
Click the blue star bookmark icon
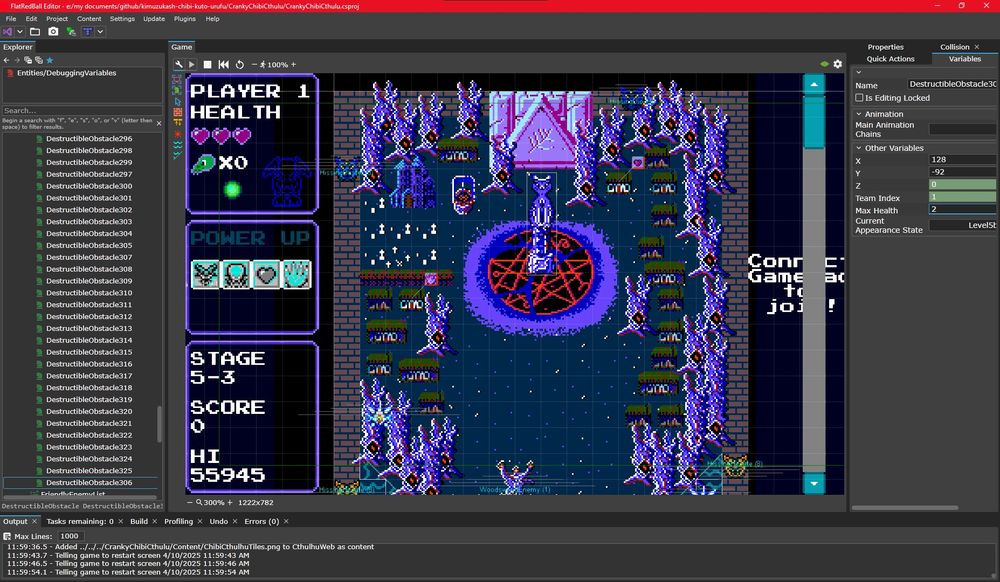[50, 60]
